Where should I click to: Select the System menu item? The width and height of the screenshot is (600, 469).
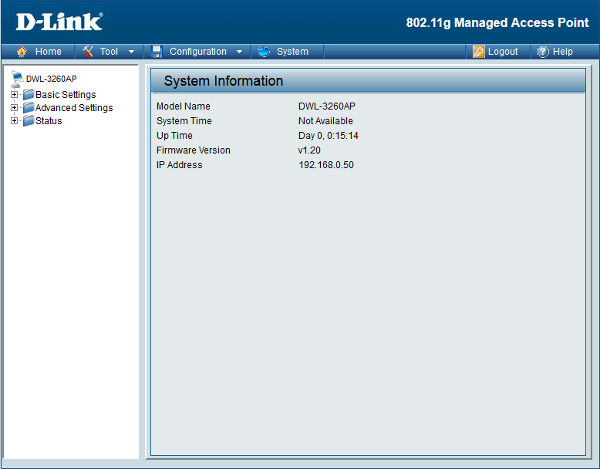coord(292,52)
